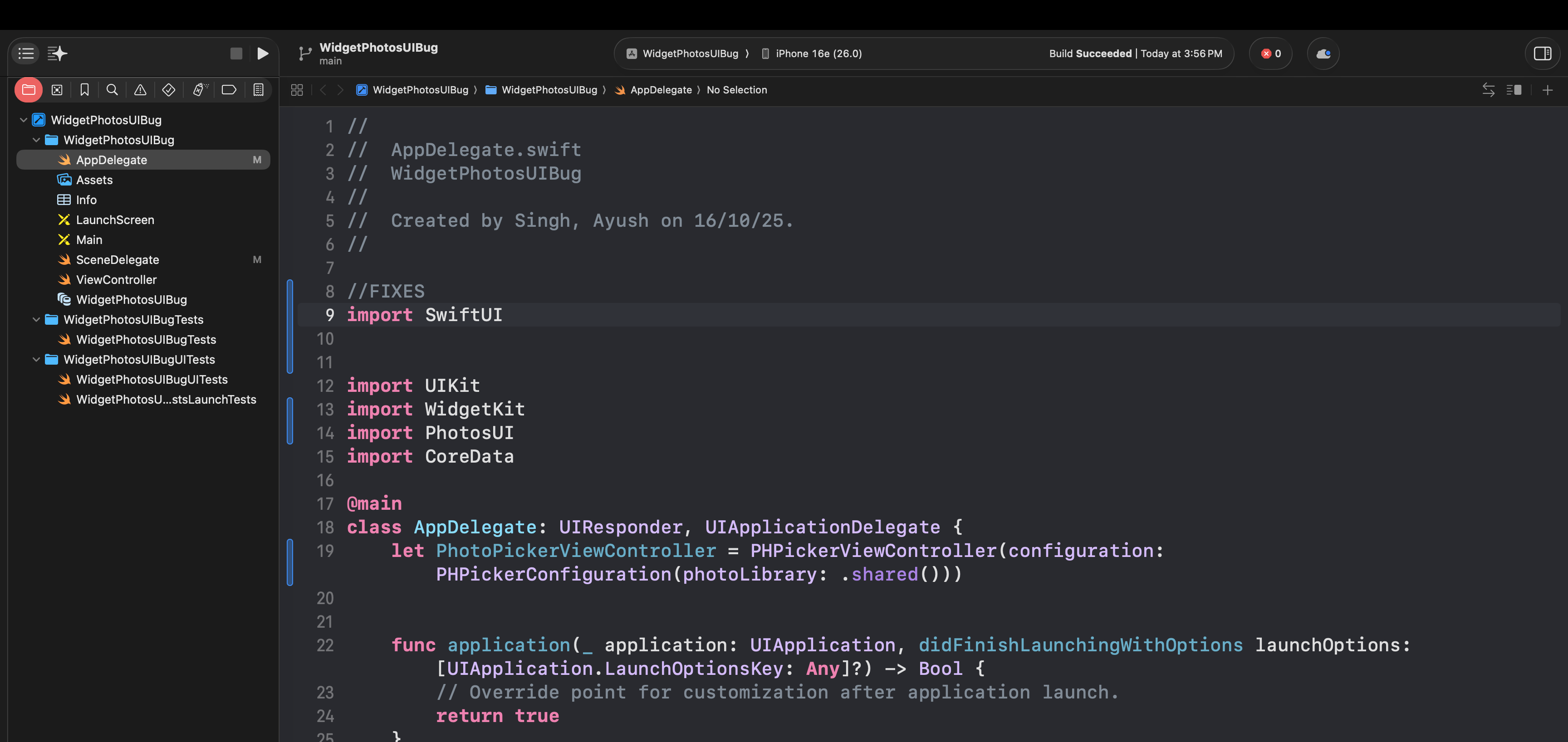Click the related items grid icon
1568x742 pixels.
pos(297,90)
